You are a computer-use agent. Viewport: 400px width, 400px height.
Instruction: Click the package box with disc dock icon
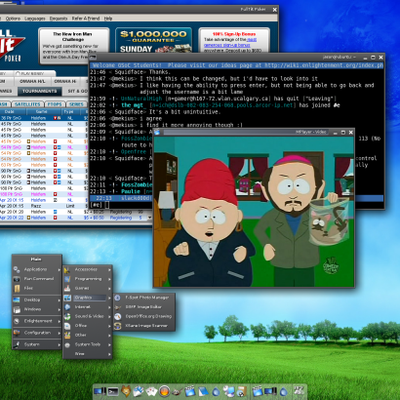[x=242, y=391]
